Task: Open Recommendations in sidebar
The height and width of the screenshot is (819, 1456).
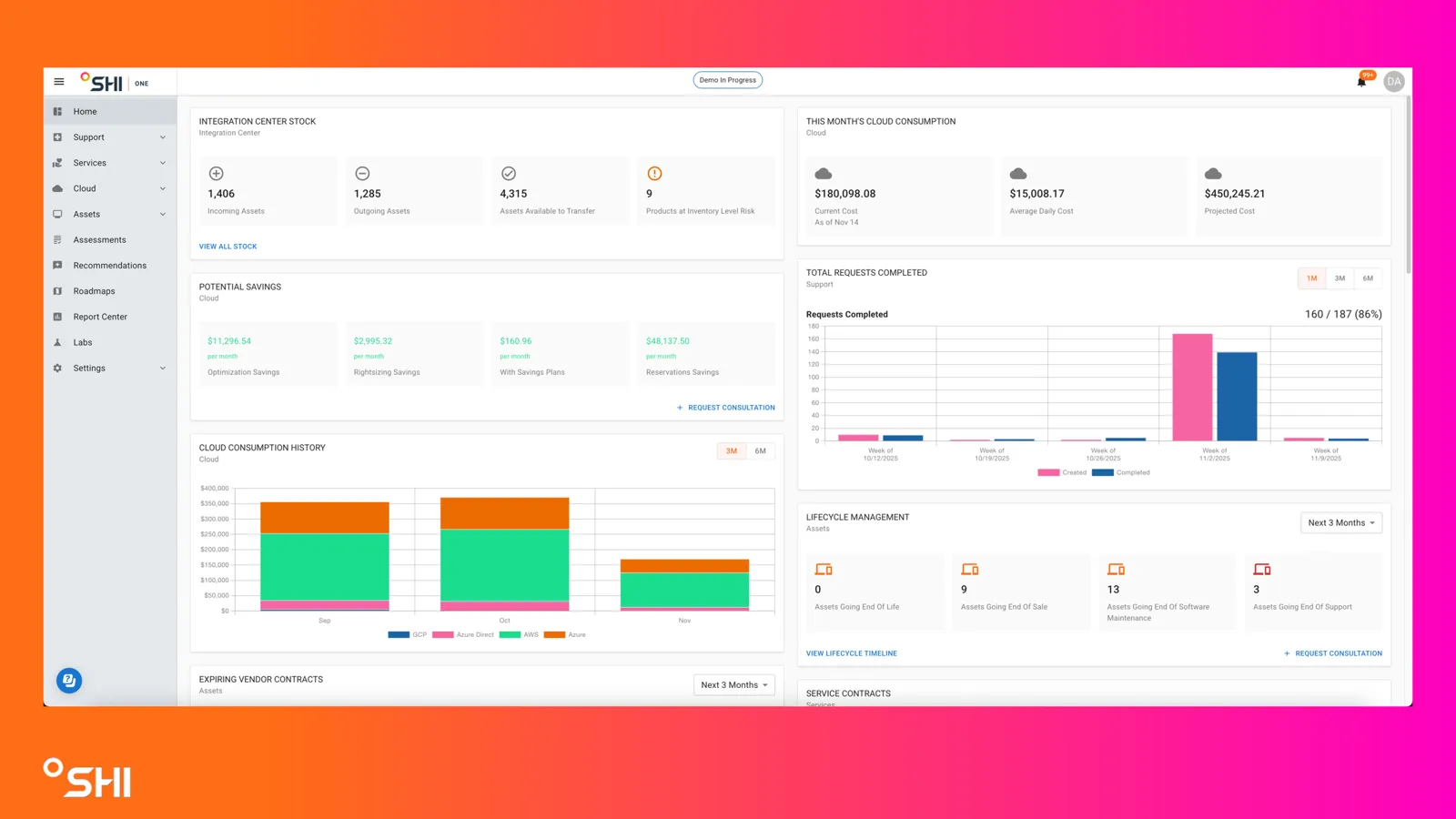Action: click(110, 265)
